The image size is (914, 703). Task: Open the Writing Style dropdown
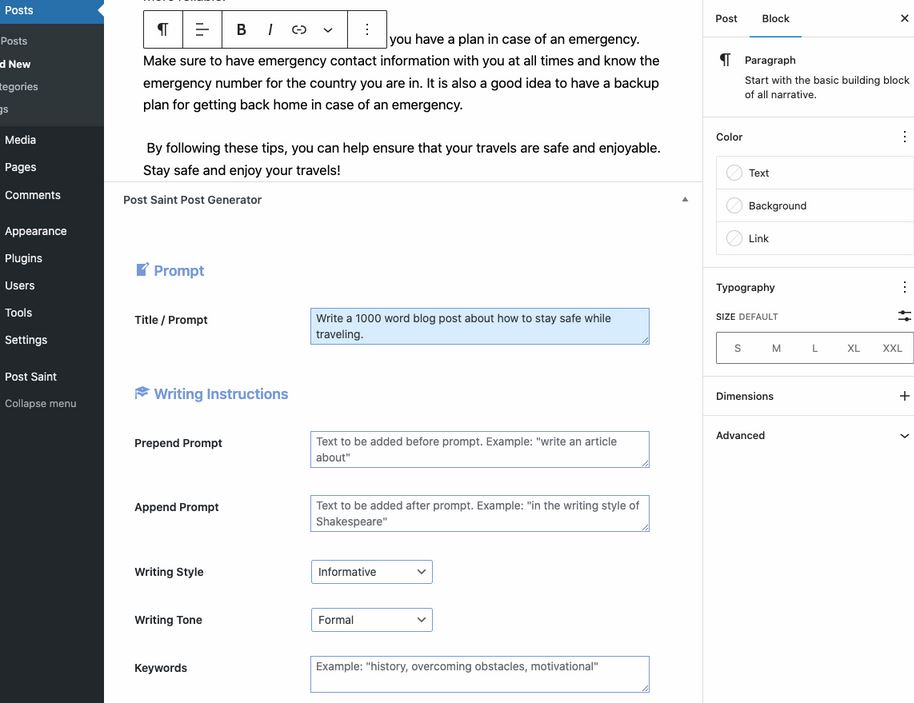[x=371, y=572]
